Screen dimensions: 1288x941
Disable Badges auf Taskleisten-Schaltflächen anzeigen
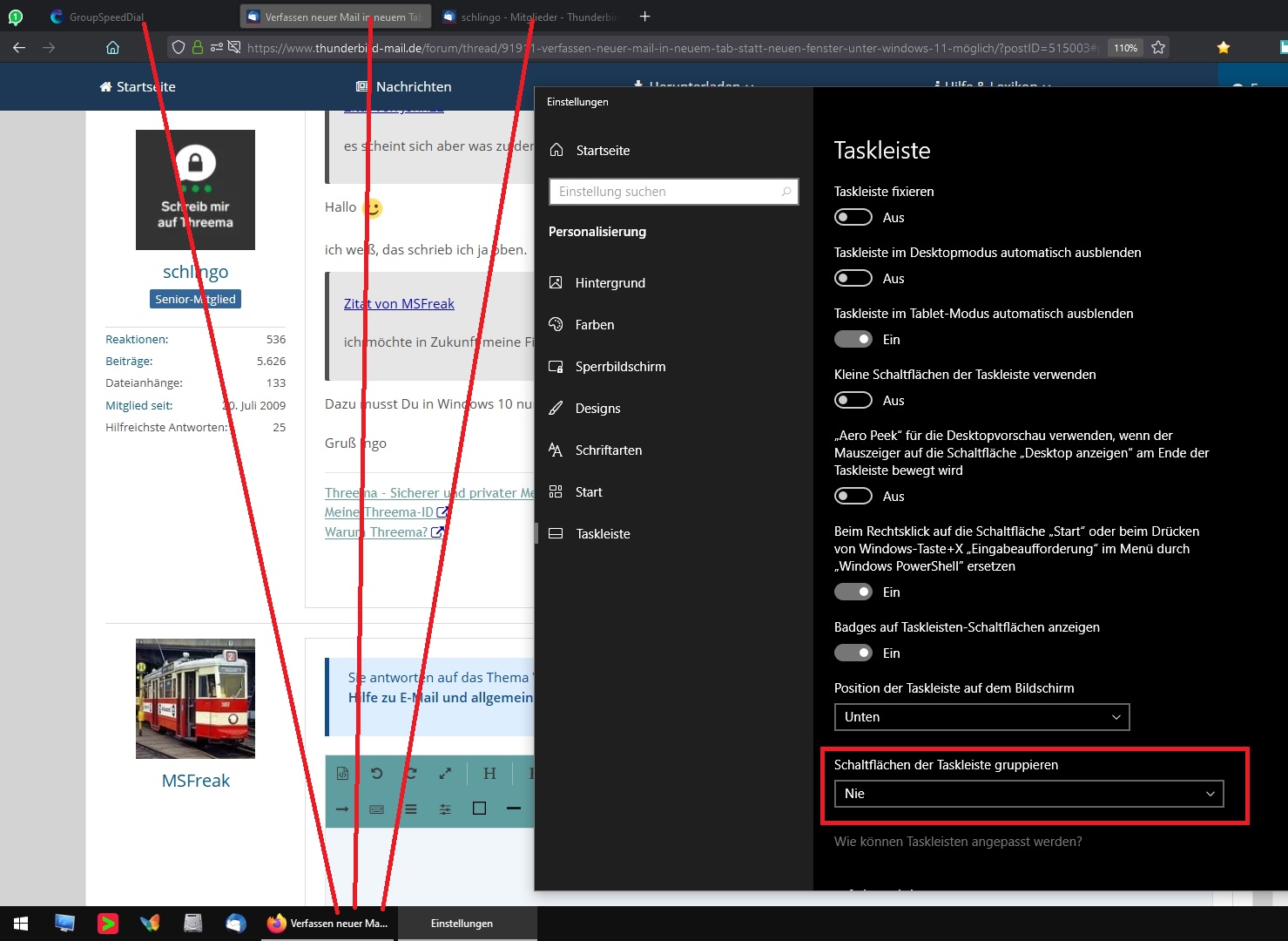point(853,653)
